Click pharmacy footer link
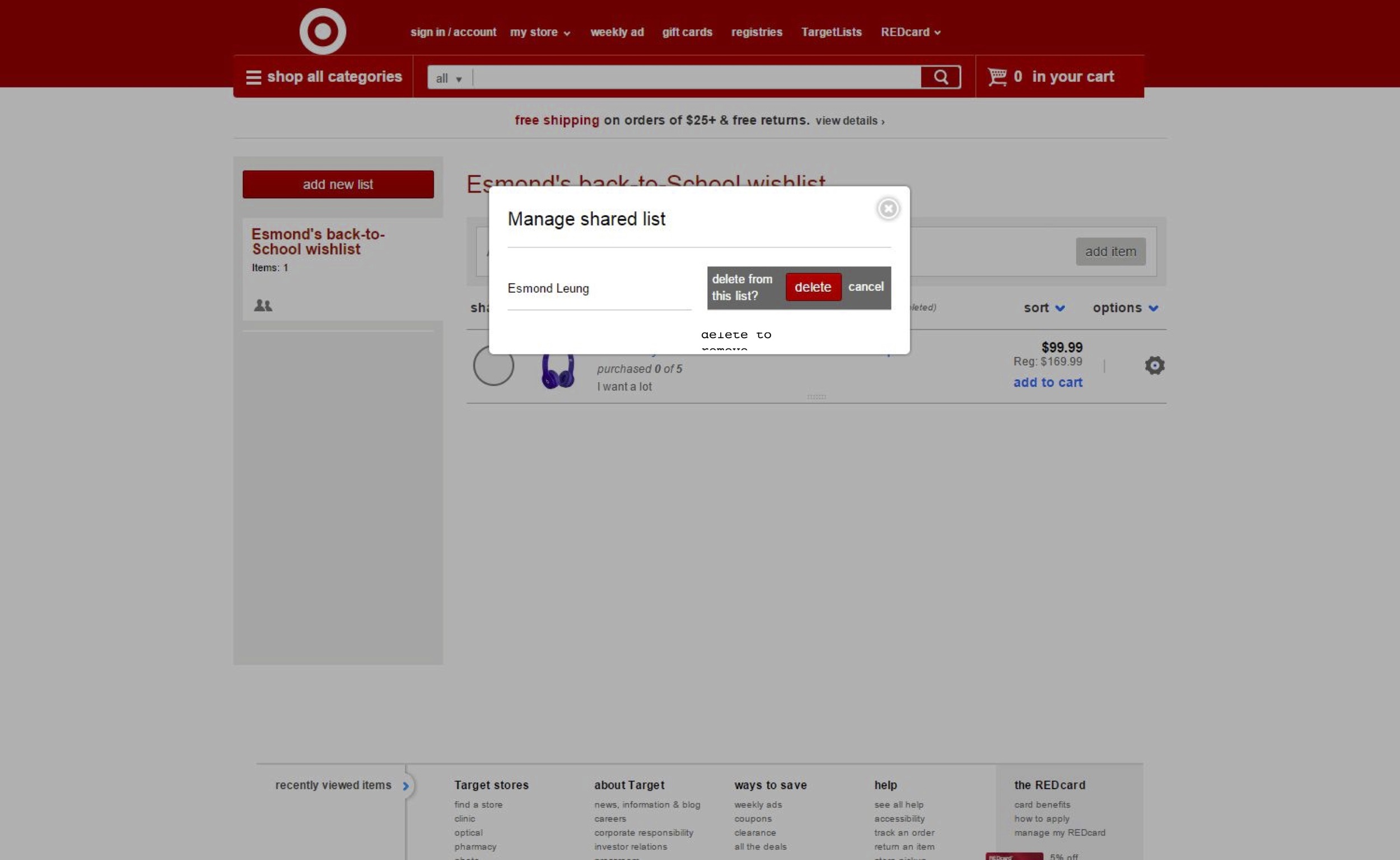This screenshot has height=860, width=1400. tap(475, 847)
